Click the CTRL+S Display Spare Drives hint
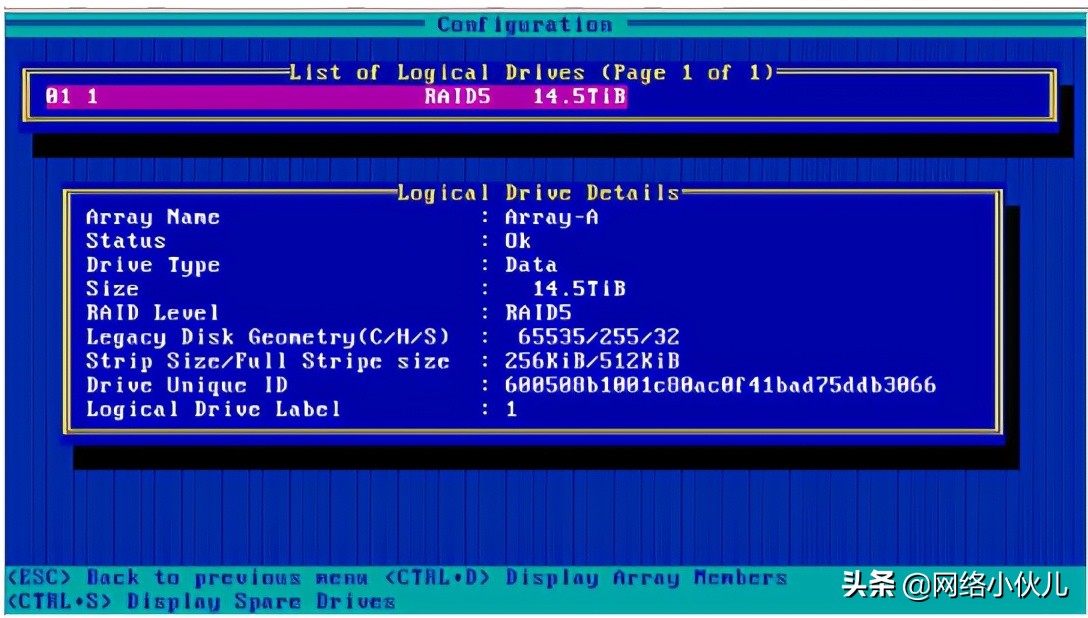1088x618 pixels. point(201,601)
